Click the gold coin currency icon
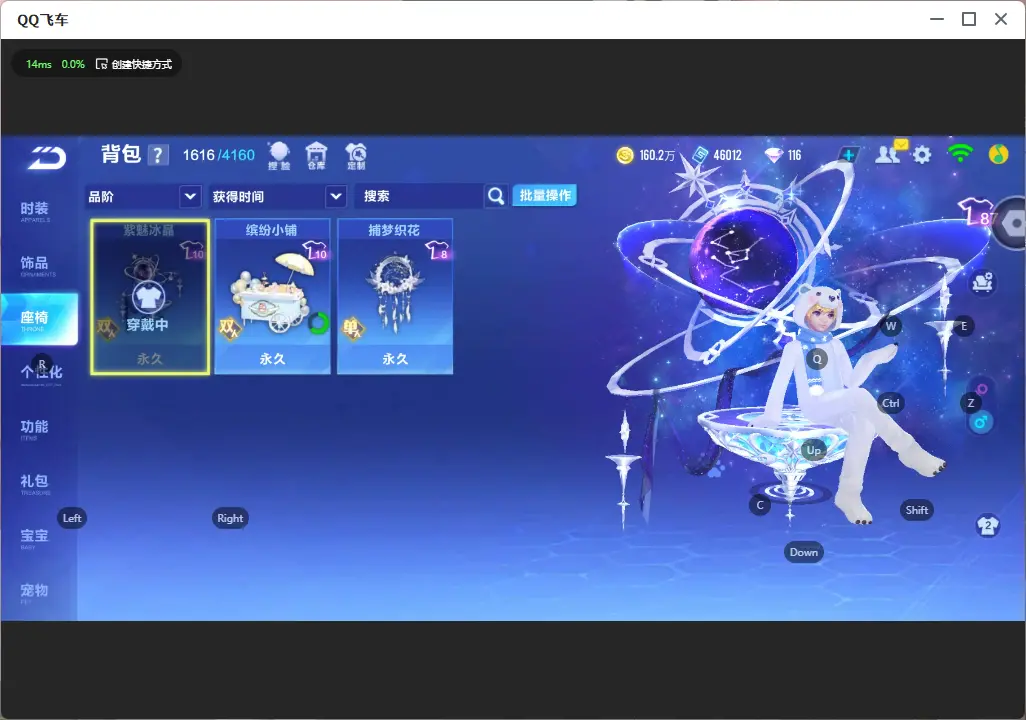1026x720 pixels. tap(625, 155)
